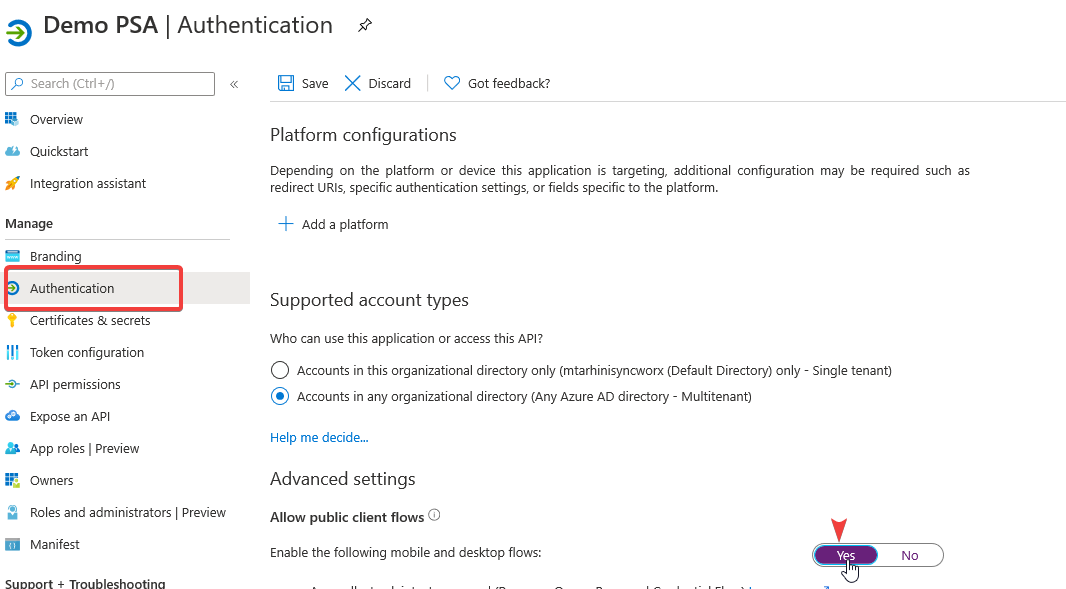The width and height of the screenshot is (1066, 589).
Task: Disable public client flows by clicking No
Action: (909, 555)
